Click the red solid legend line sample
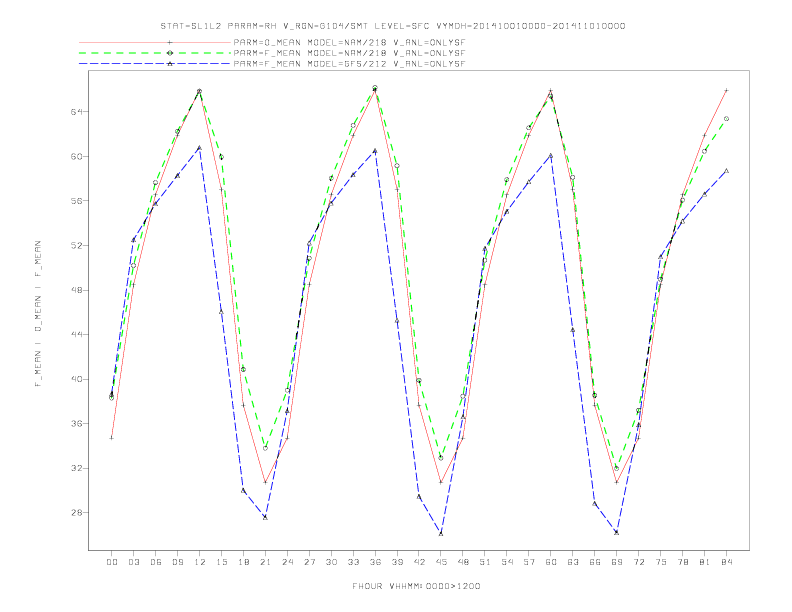Viewport: 792px width, 612px height. [155, 42]
